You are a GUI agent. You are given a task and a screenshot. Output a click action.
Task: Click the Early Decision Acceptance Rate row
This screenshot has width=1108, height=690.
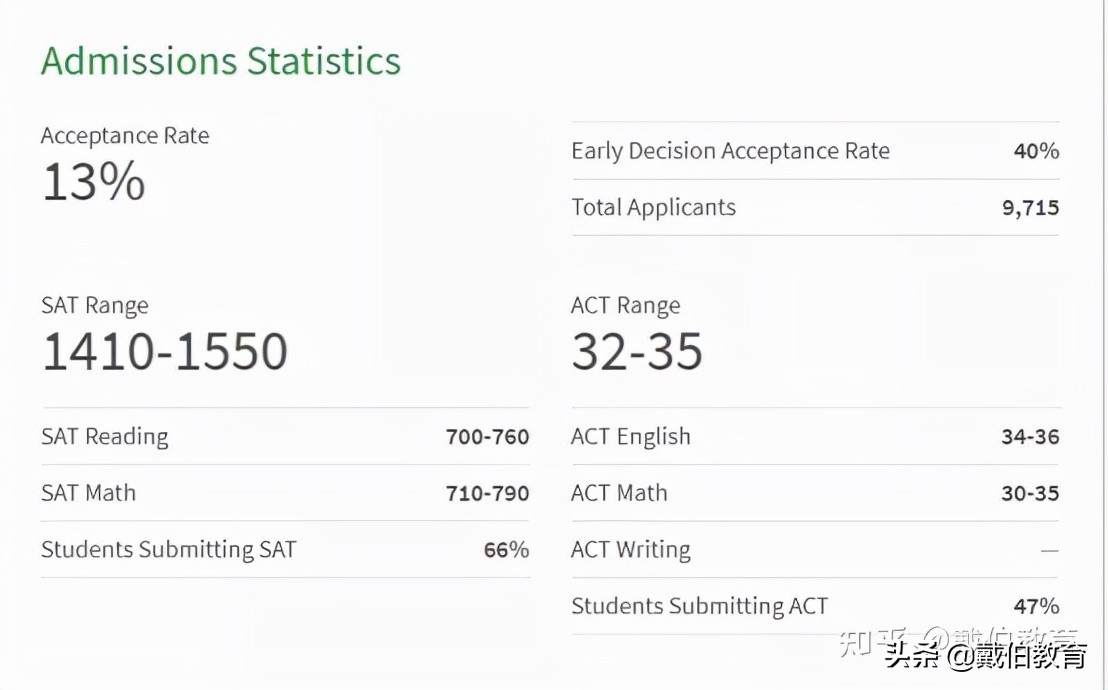tap(730, 151)
